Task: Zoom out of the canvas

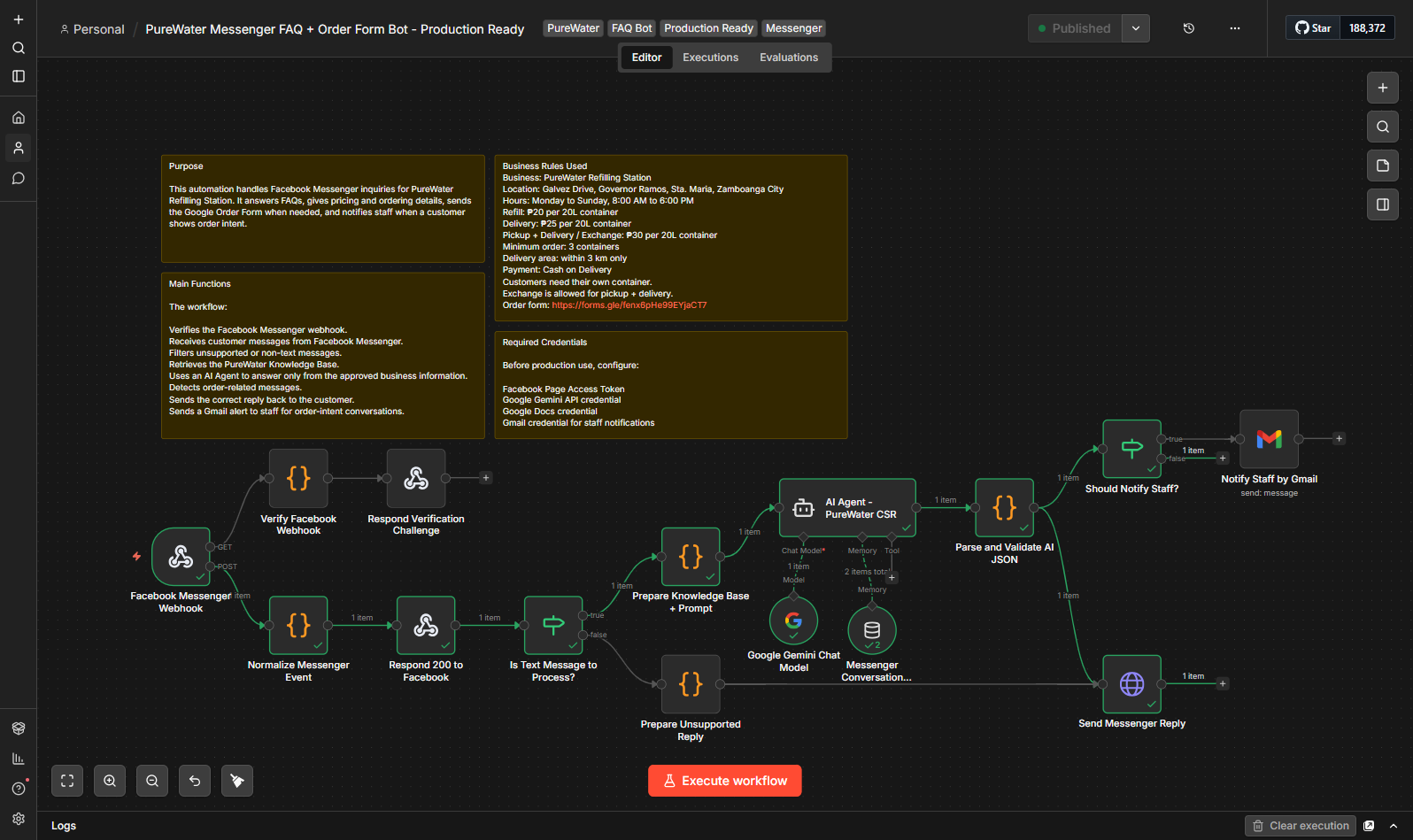Action: pos(152,781)
